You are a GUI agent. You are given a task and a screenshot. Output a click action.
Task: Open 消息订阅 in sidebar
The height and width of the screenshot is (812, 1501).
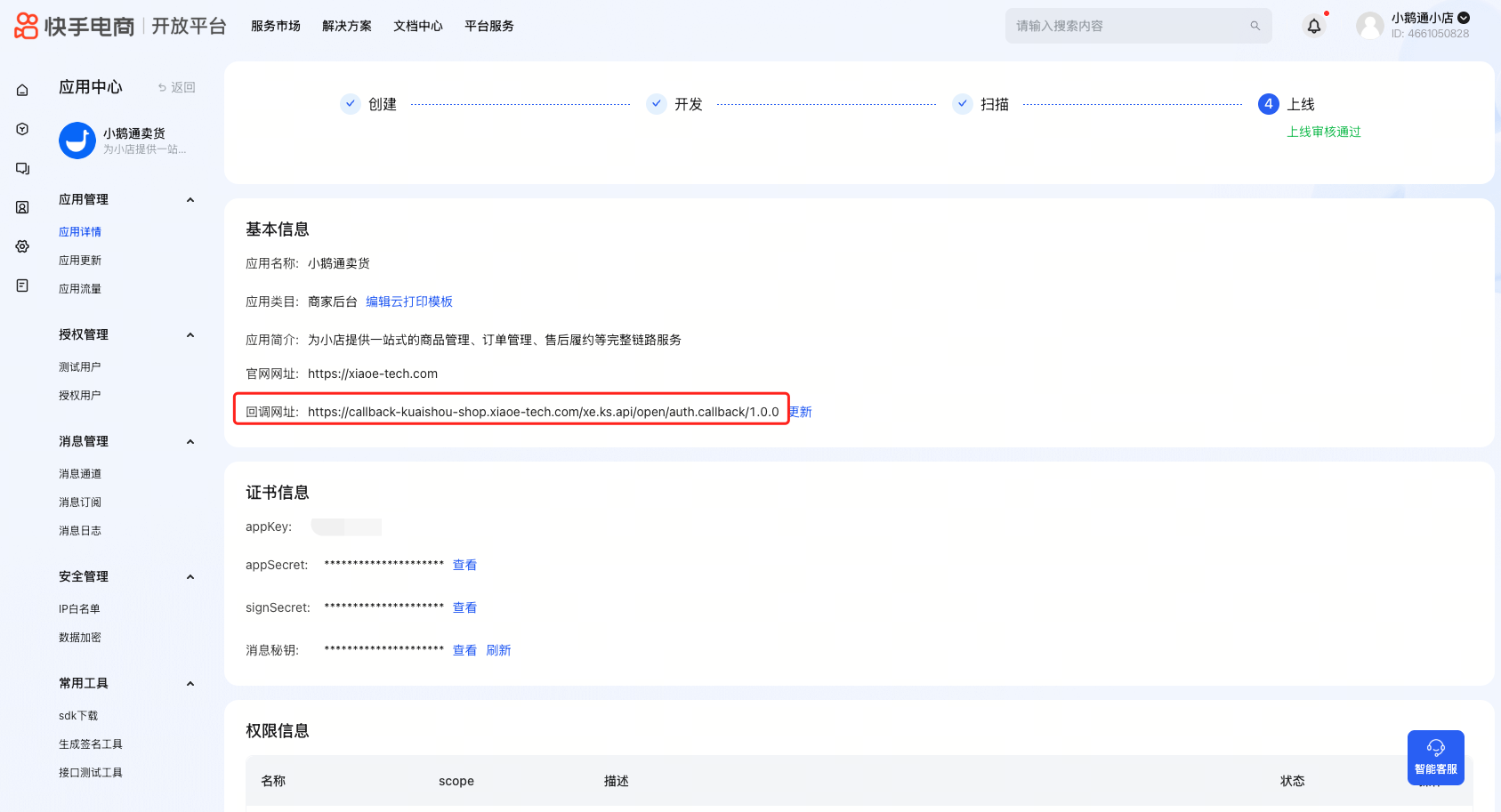[x=80, y=502]
